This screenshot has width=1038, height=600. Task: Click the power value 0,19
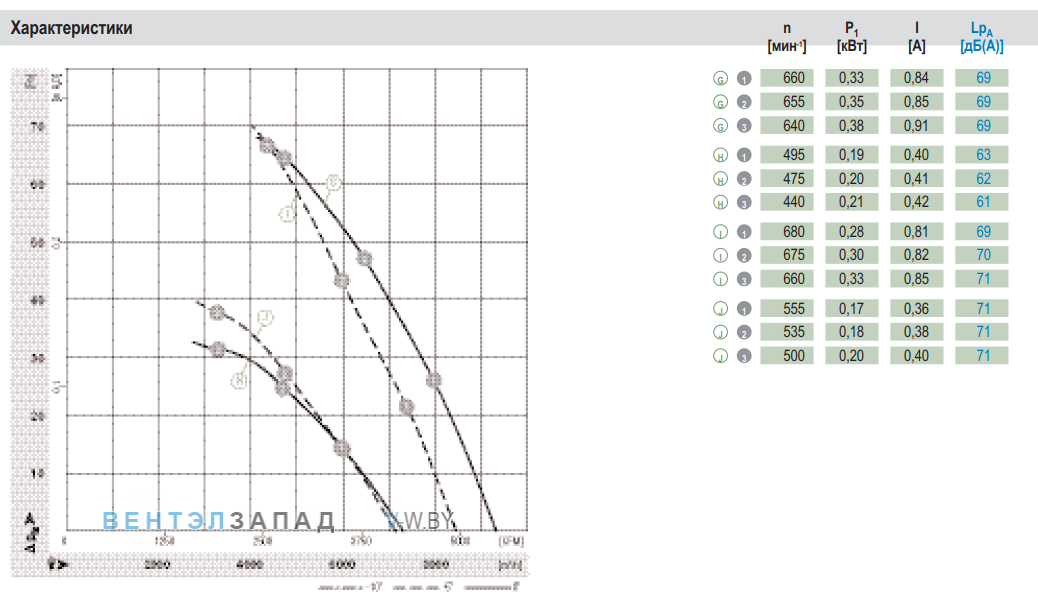click(x=851, y=155)
